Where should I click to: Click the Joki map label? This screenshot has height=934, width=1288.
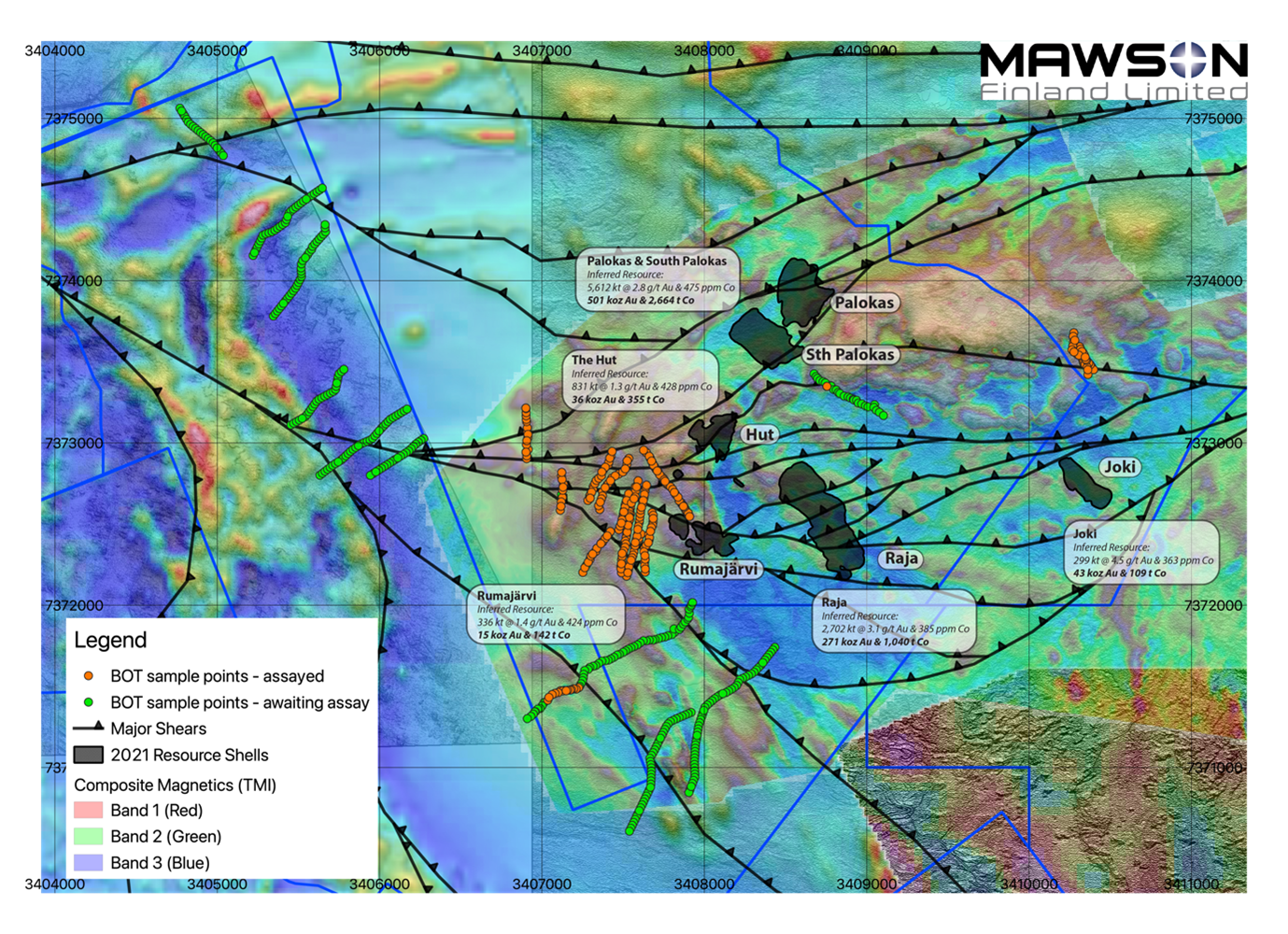[x=1119, y=467]
